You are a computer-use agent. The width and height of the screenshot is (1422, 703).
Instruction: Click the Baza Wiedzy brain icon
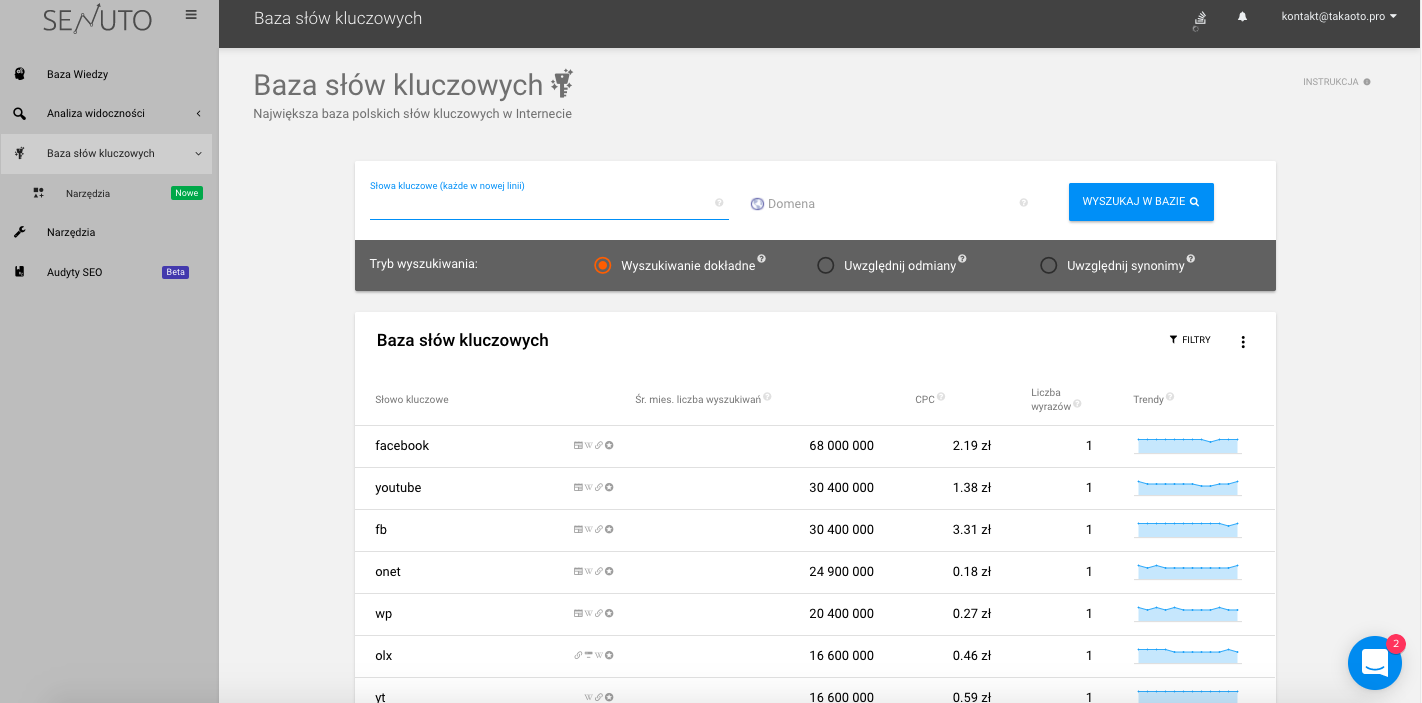click(x=19, y=74)
